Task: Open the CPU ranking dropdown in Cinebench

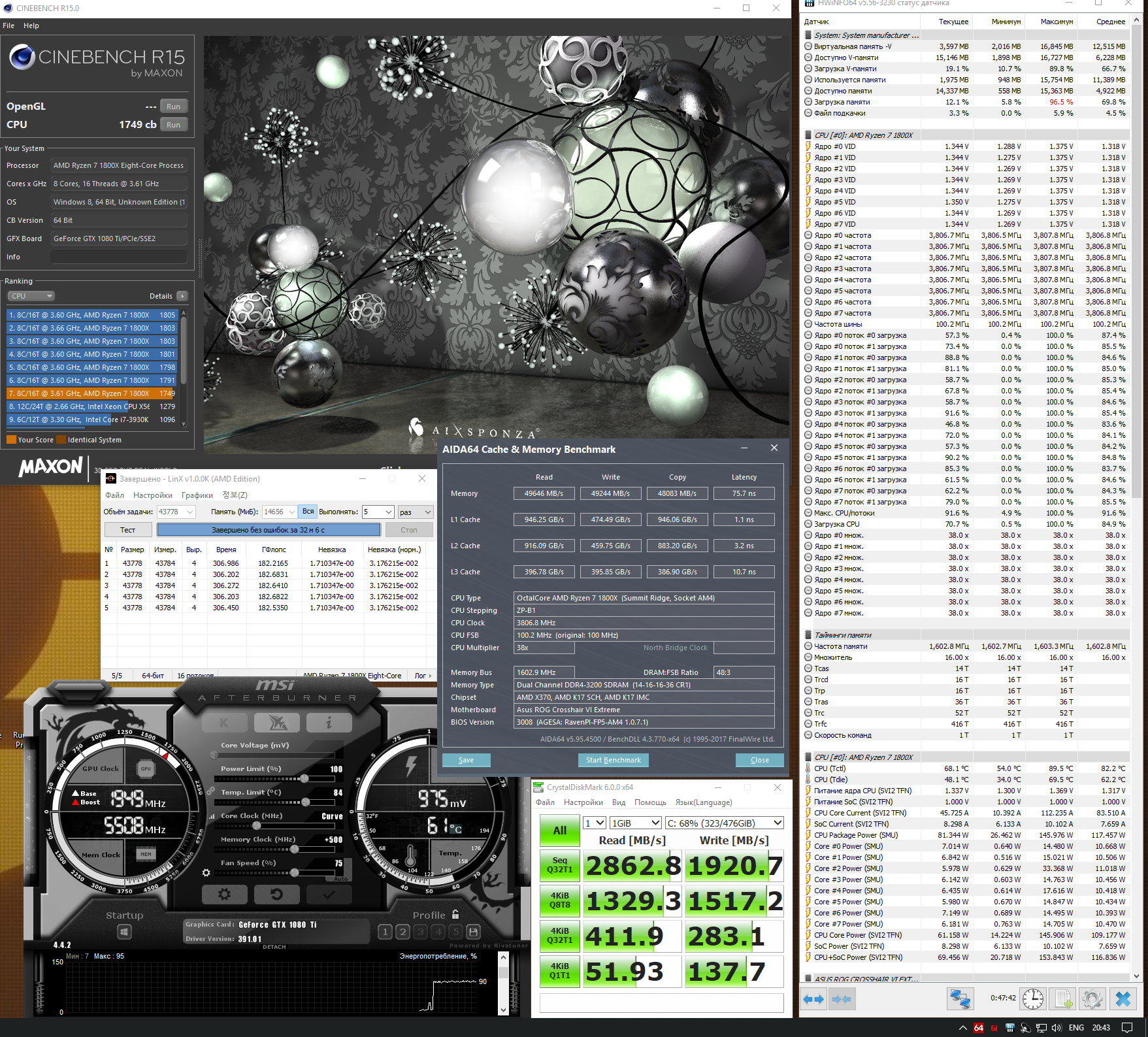Action: (x=31, y=296)
